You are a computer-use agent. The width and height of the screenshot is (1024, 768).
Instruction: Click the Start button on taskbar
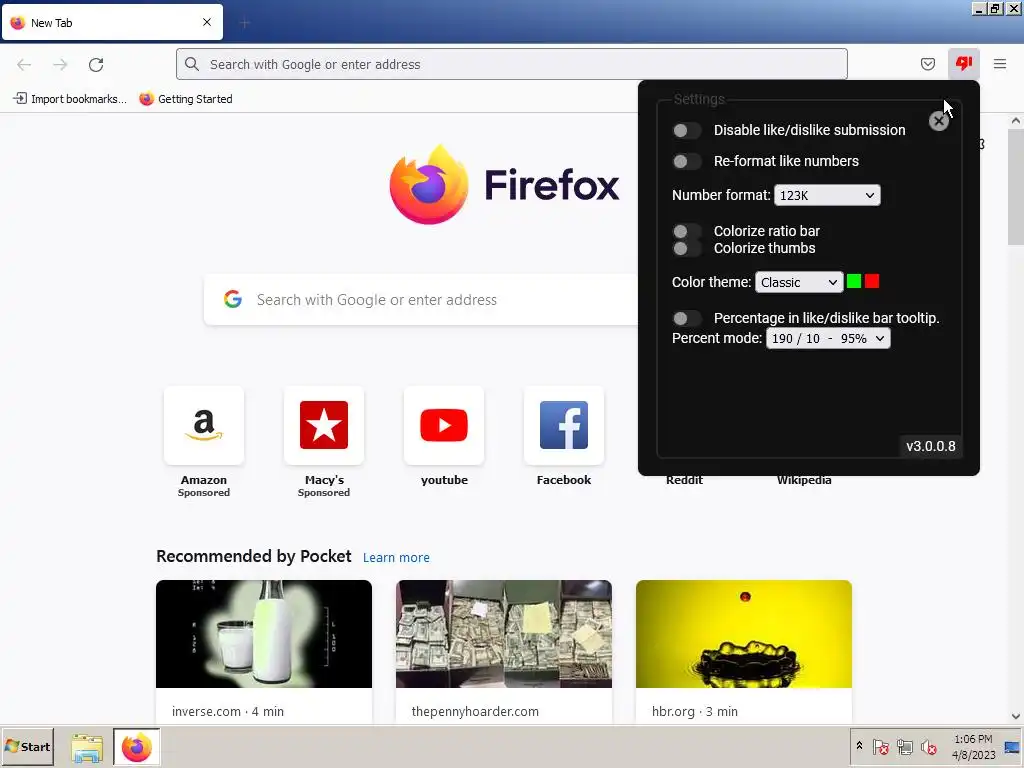(x=27, y=746)
